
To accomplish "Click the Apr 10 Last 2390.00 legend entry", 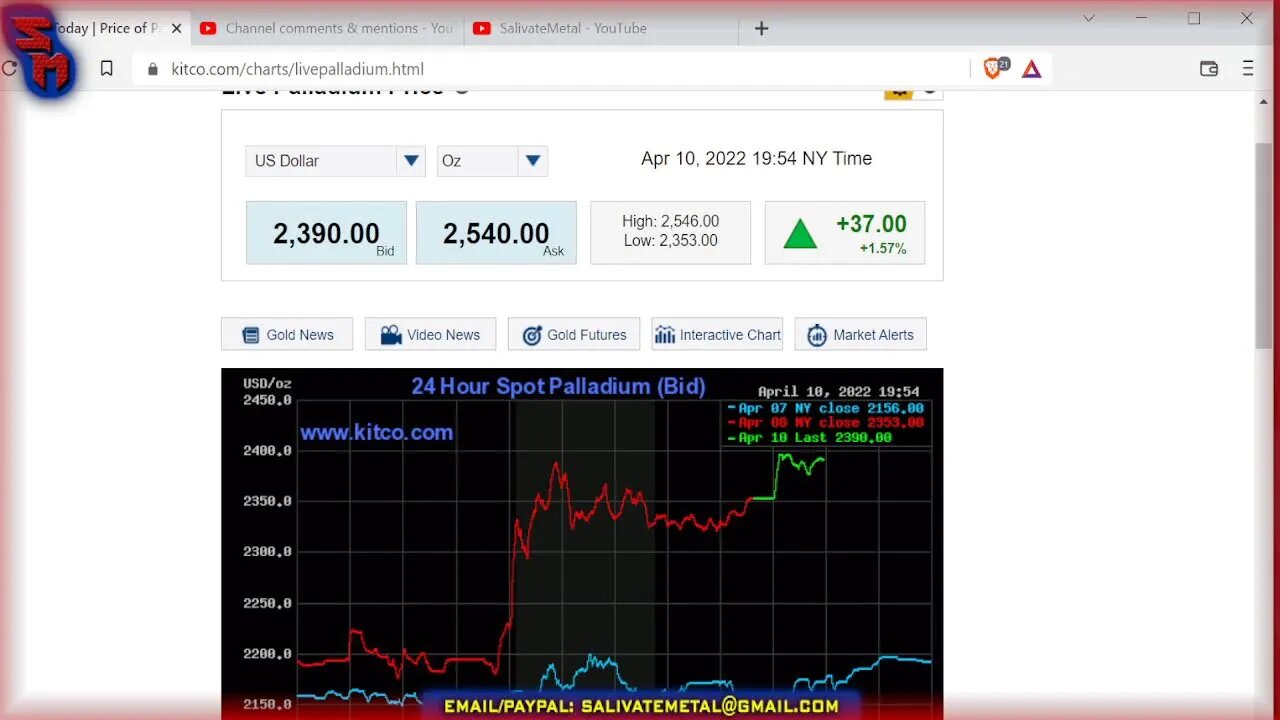I will (x=809, y=437).
